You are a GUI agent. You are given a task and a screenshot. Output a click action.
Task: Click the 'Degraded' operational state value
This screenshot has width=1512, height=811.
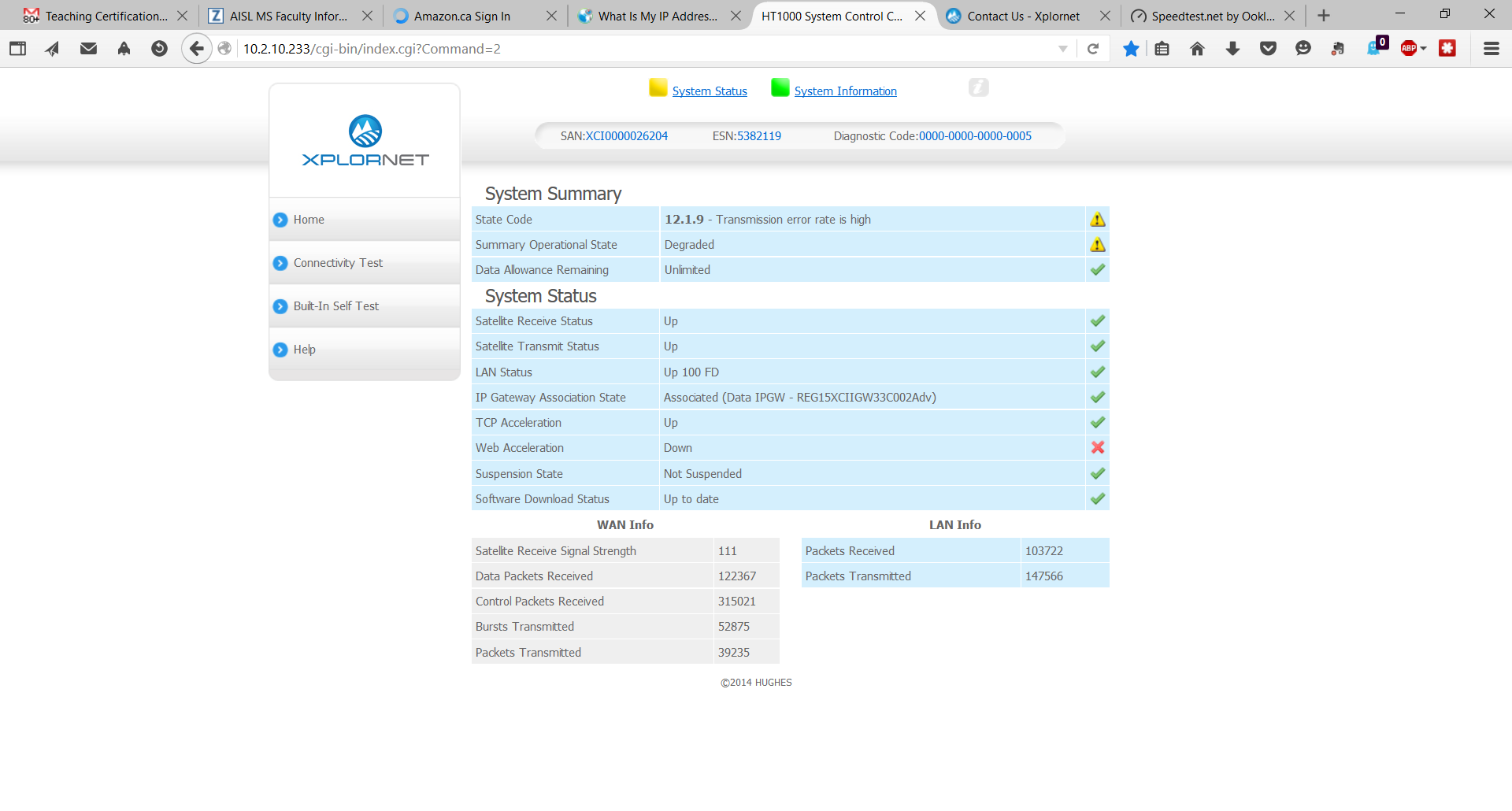pyautogui.click(x=689, y=245)
